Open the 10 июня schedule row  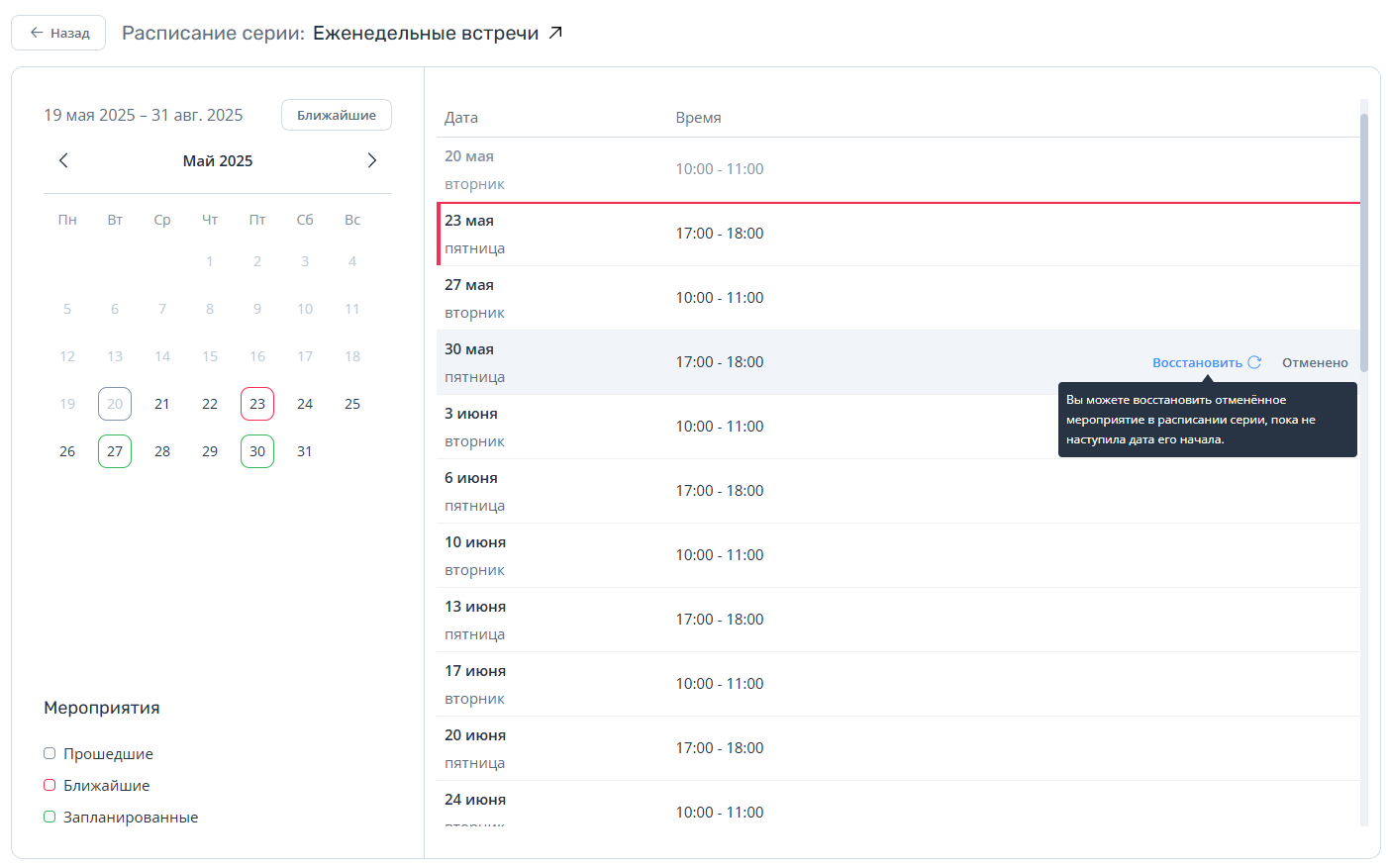(898, 555)
